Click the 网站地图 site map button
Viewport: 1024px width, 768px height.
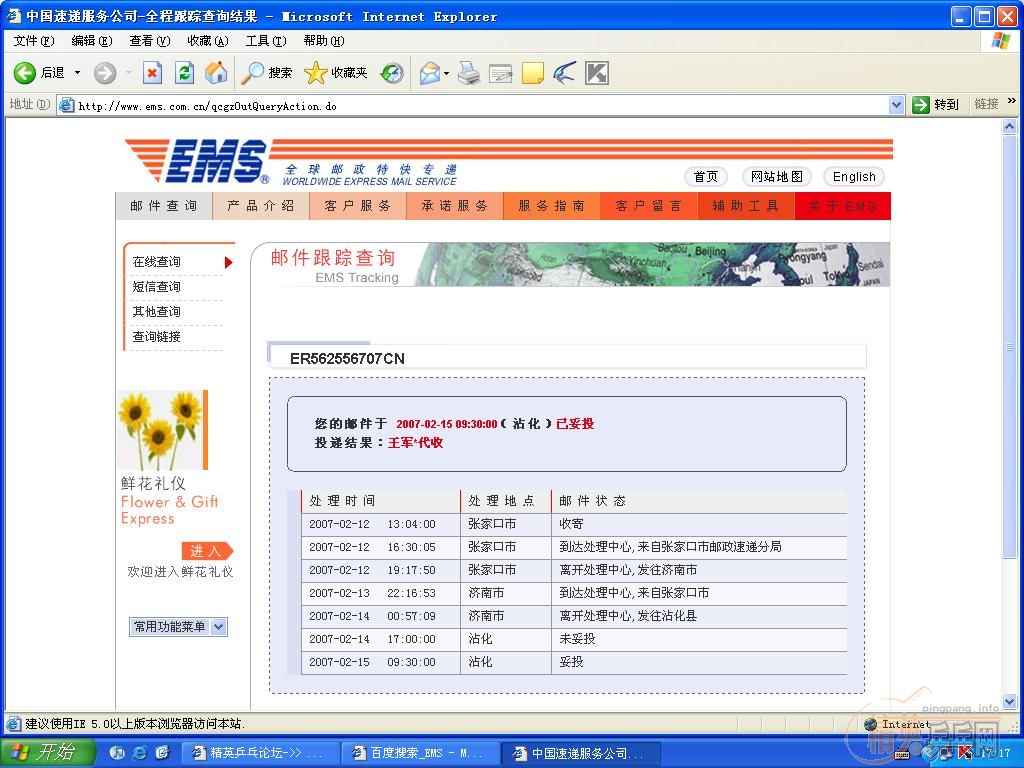[x=777, y=177]
